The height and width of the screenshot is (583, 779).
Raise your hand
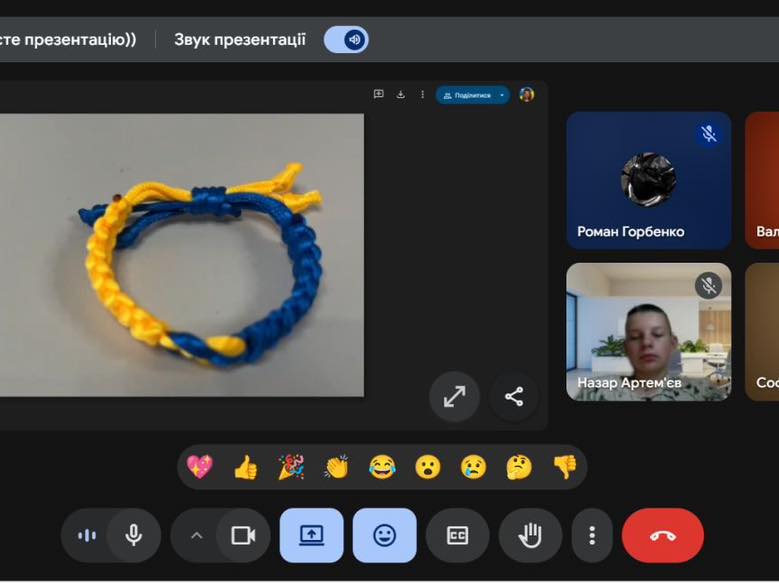coord(530,535)
